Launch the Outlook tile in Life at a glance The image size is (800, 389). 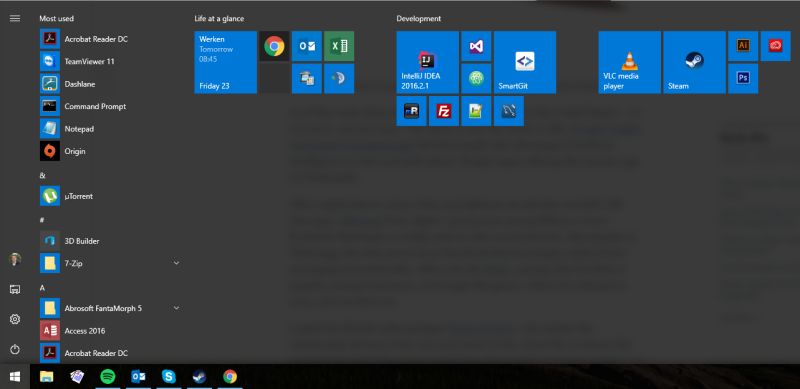pos(307,46)
